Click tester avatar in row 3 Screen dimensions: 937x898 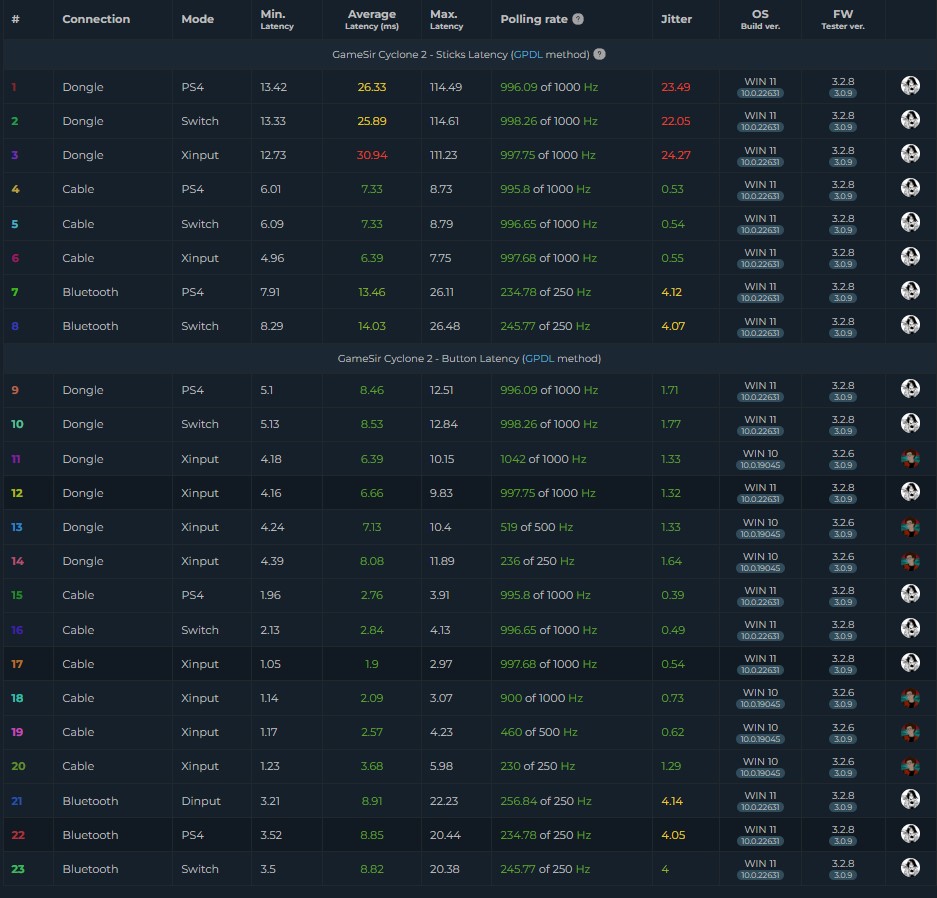[910, 154]
